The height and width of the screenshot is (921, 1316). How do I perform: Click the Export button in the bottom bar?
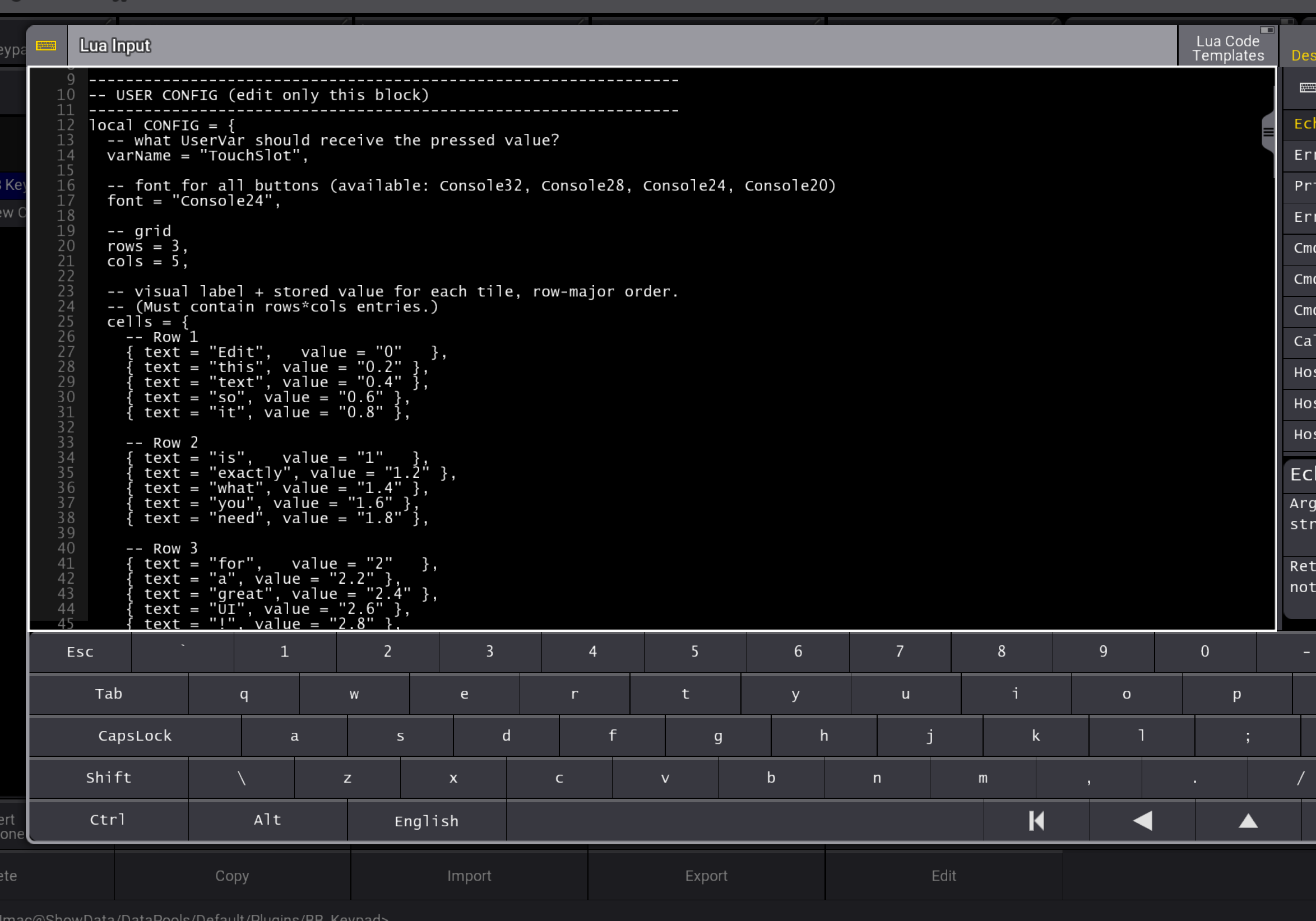click(x=706, y=875)
